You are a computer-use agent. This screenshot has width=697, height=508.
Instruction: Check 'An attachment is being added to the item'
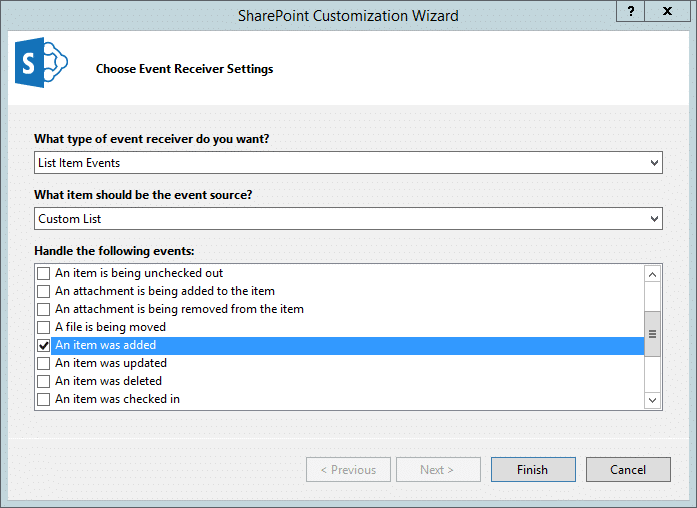pos(44,291)
